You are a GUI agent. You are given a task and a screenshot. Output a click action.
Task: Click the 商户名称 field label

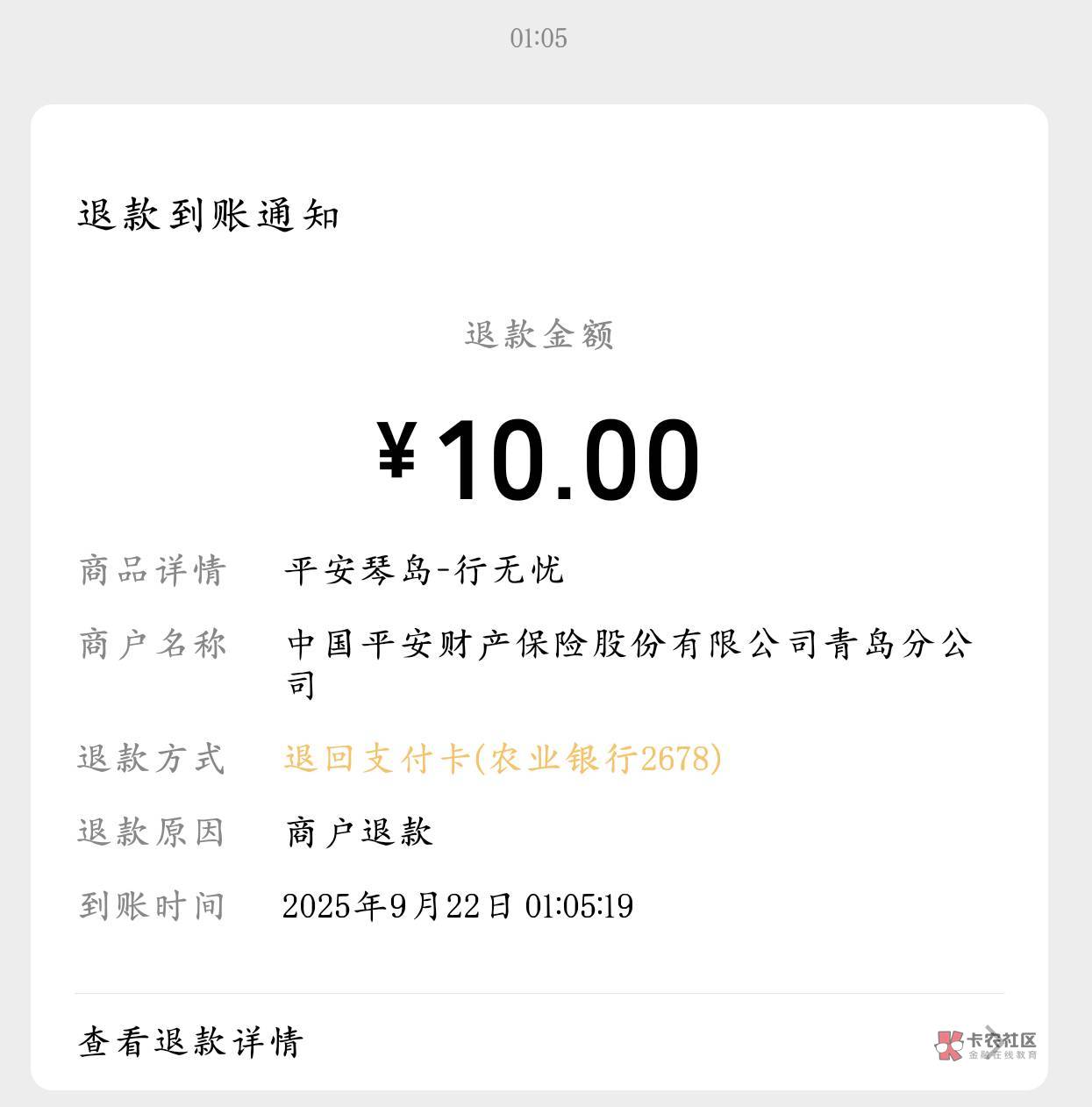(x=153, y=645)
